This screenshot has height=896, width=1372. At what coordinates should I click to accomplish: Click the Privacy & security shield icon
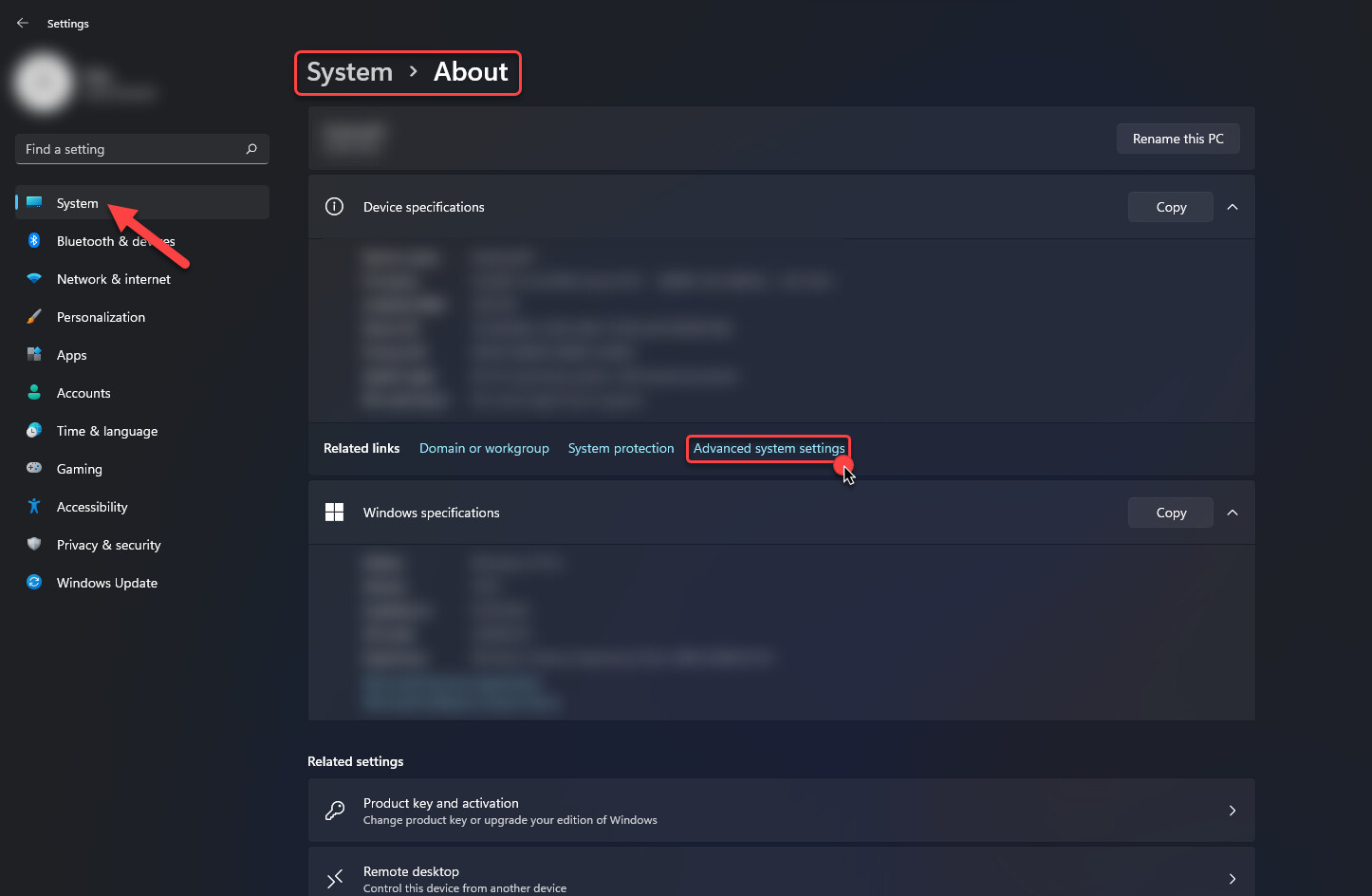coord(34,545)
